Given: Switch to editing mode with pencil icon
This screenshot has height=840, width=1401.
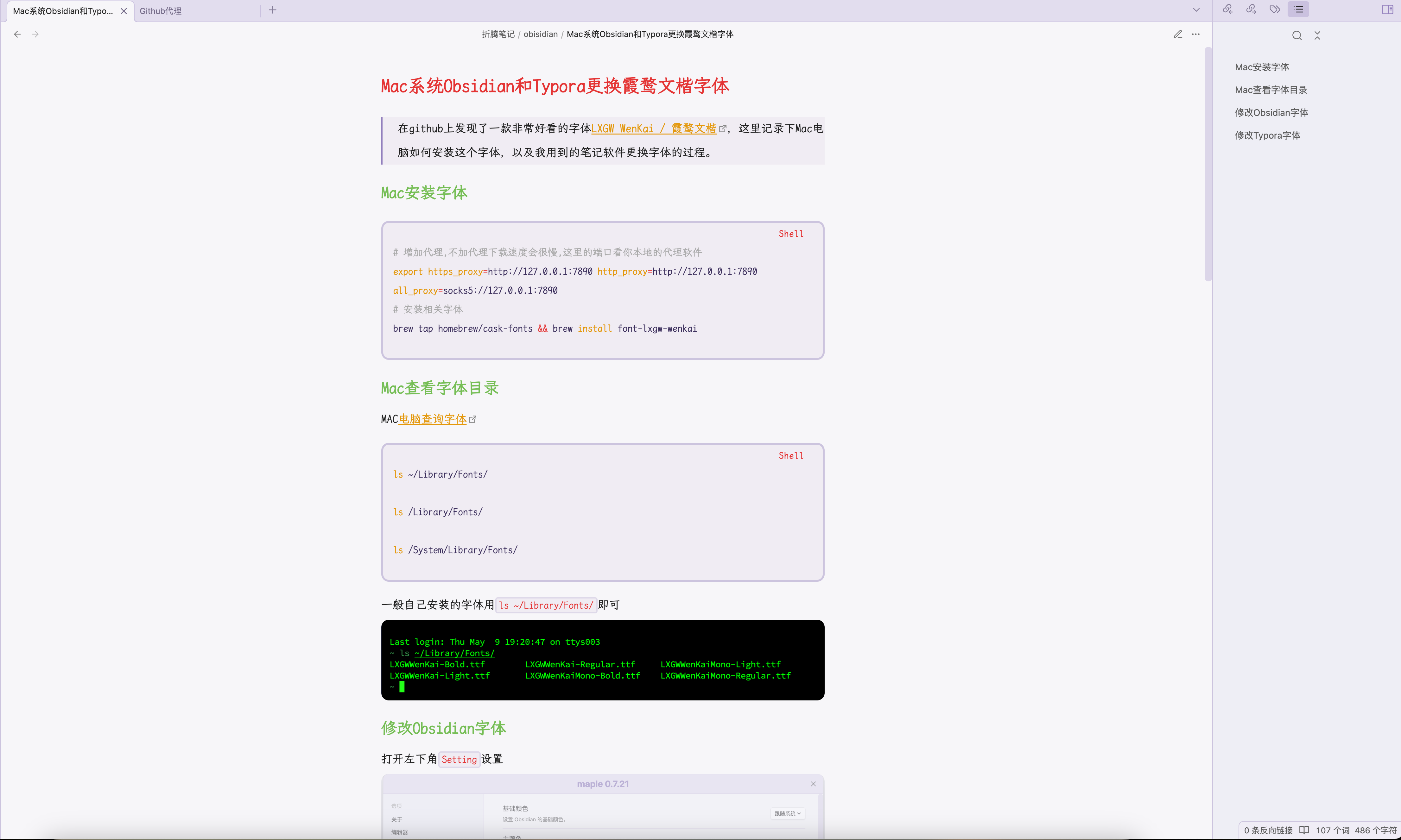Looking at the screenshot, I should coord(1178,34).
